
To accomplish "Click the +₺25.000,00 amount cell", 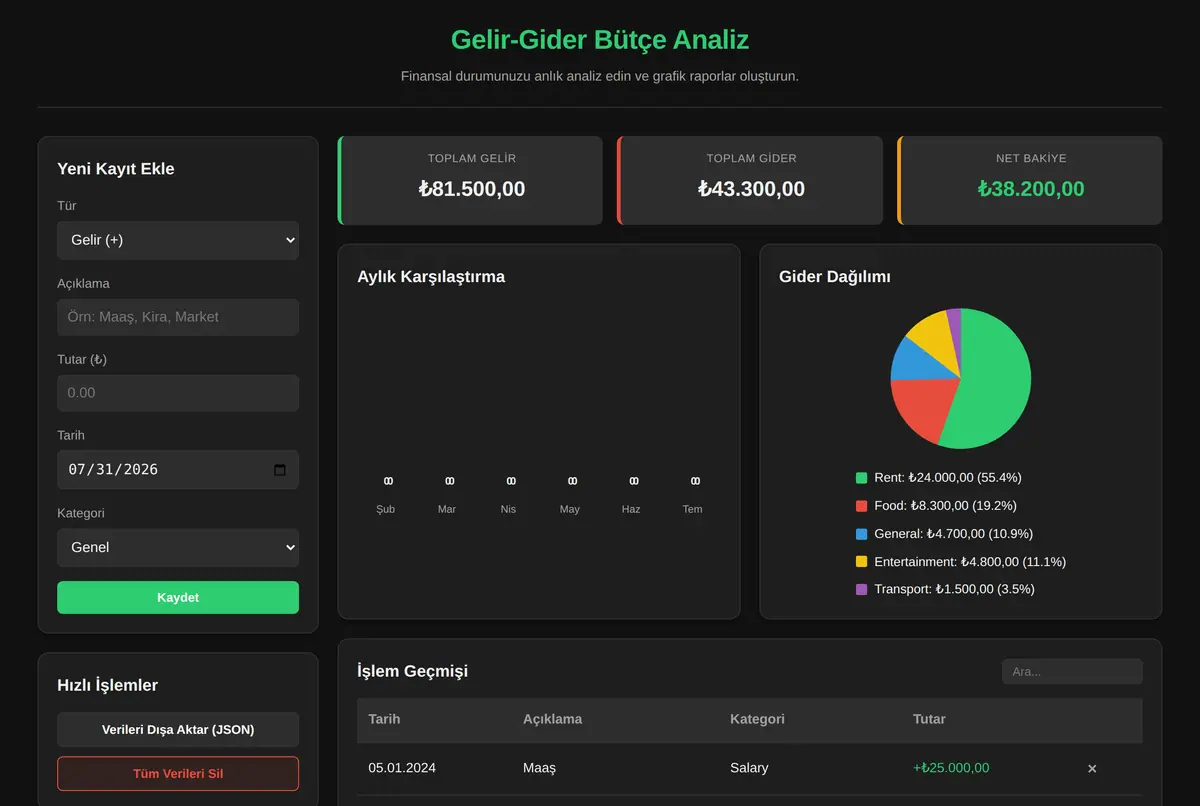I will point(951,768).
